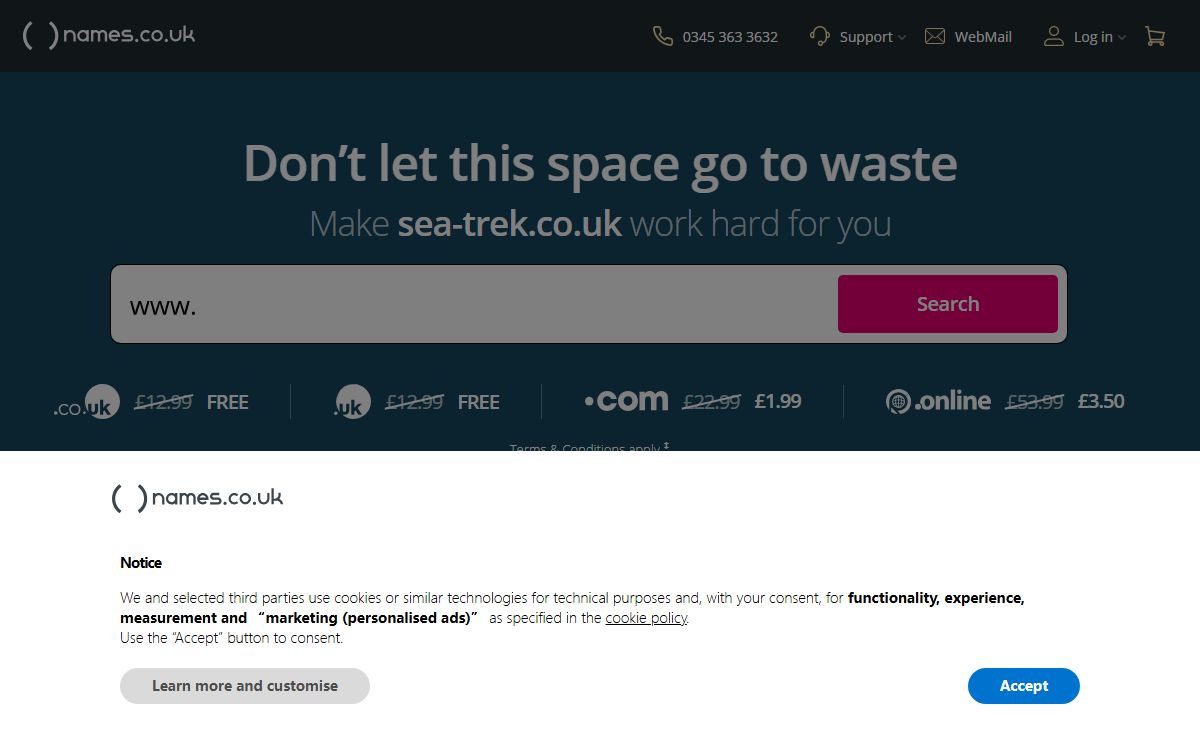Screen dimensions: 1200x740
Task: Click the .uk domain badge
Action: tap(351, 402)
